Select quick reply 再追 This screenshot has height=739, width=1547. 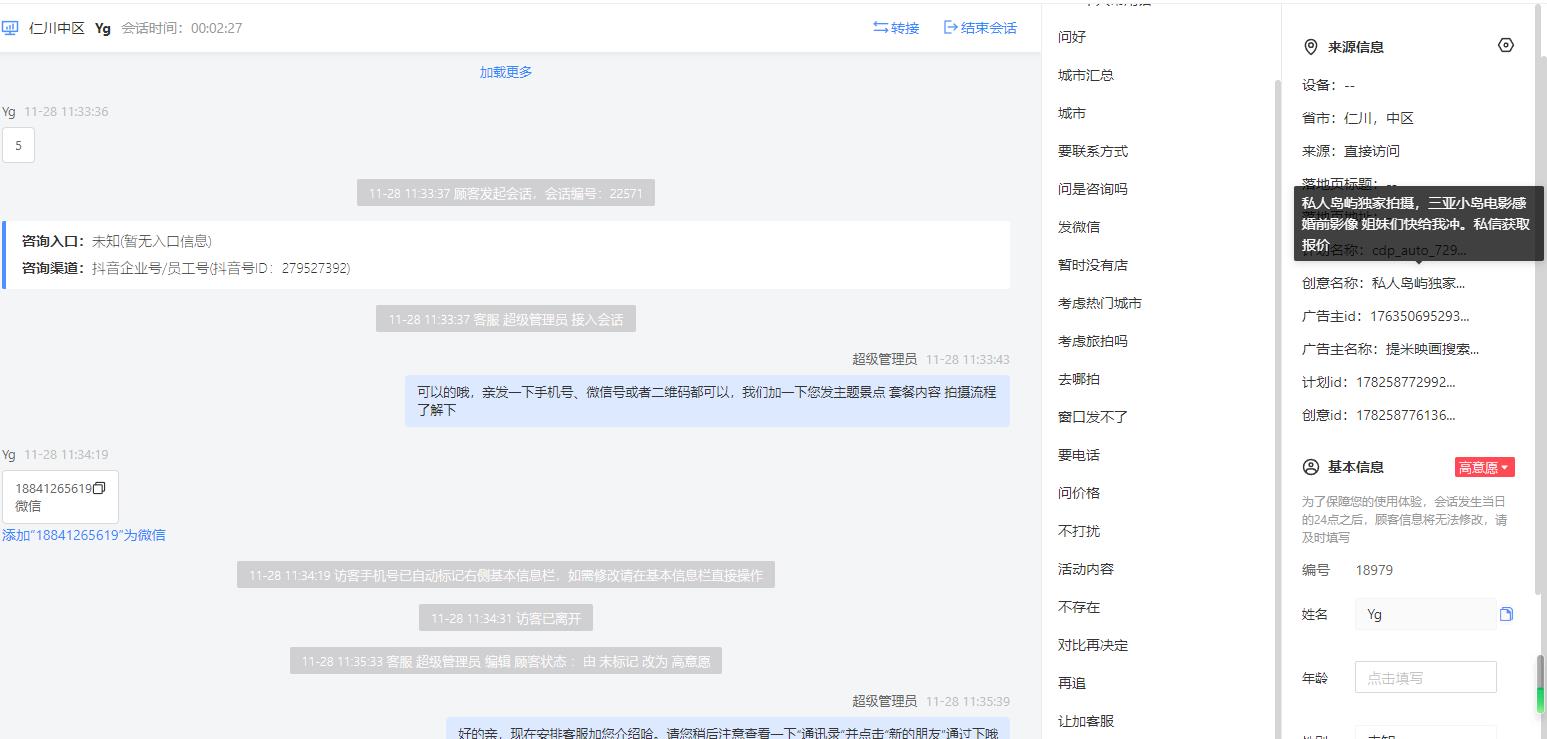(x=1072, y=683)
